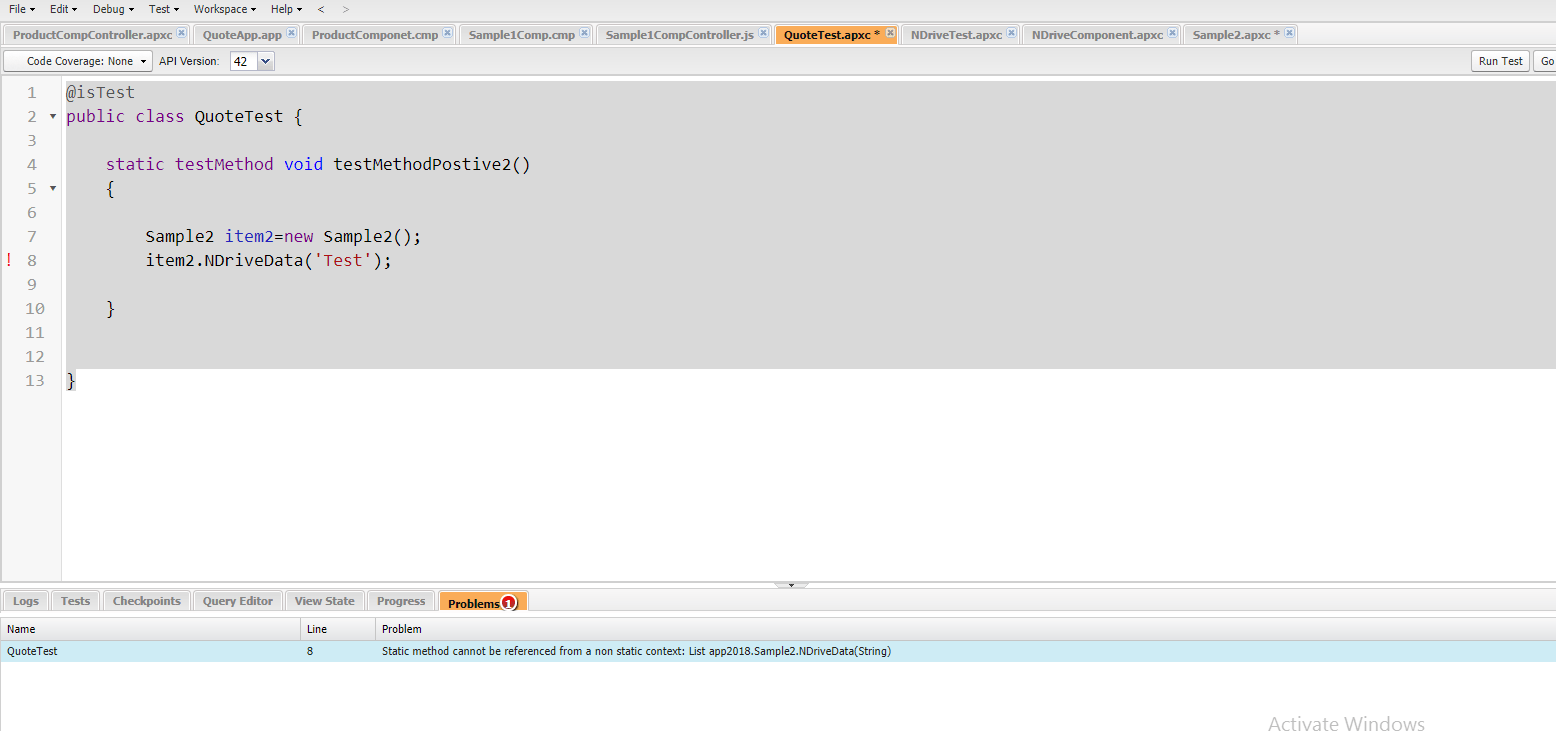Open the Workspace menu
The width and height of the screenshot is (1556, 731).
click(x=222, y=9)
